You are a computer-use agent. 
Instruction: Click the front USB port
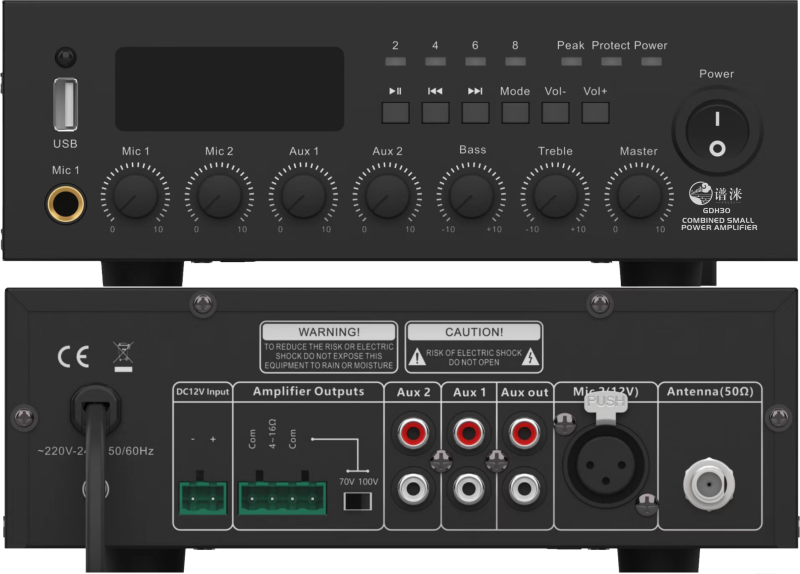click(x=65, y=105)
